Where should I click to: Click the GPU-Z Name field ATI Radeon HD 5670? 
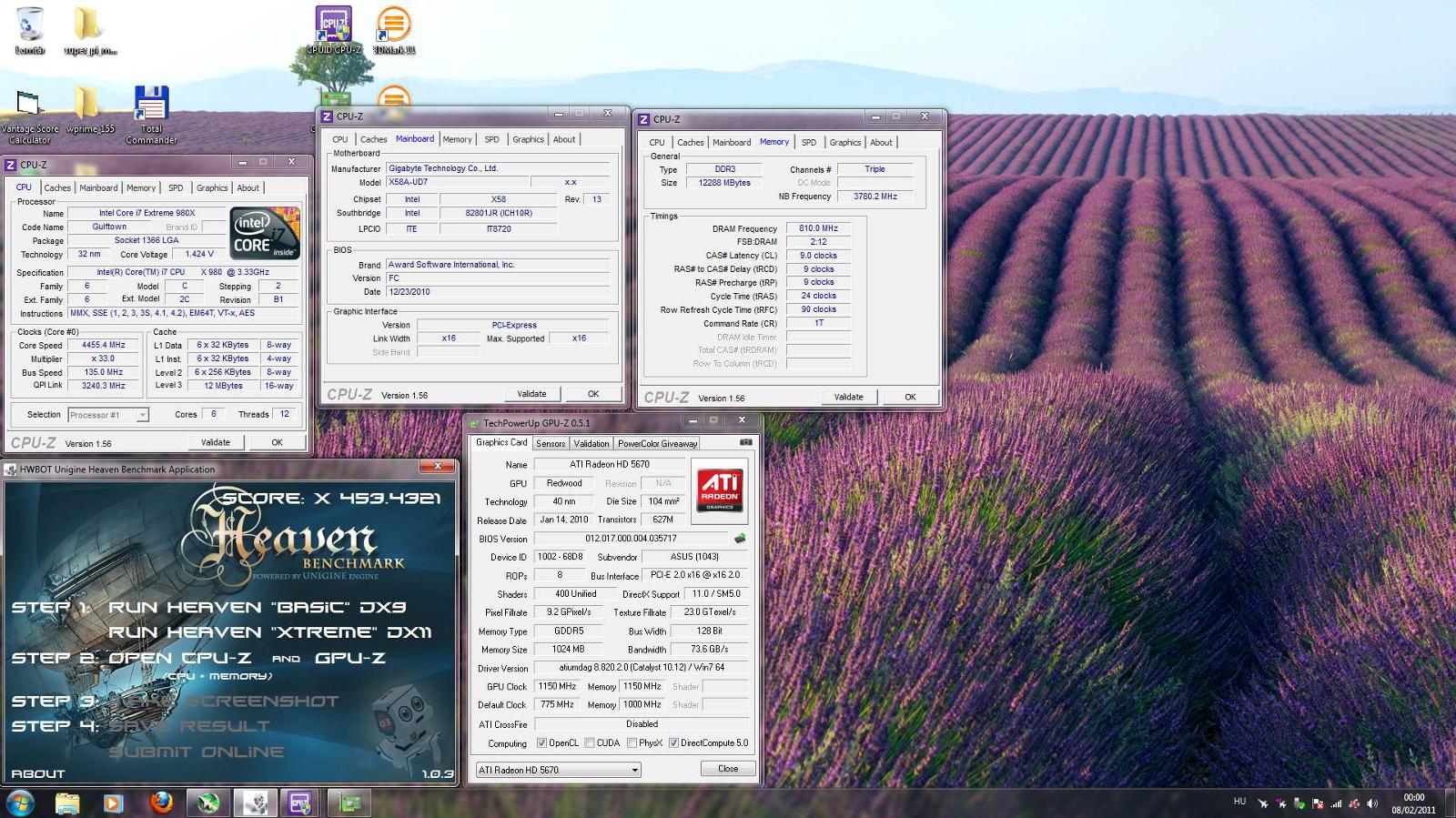pyautogui.click(x=610, y=464)
